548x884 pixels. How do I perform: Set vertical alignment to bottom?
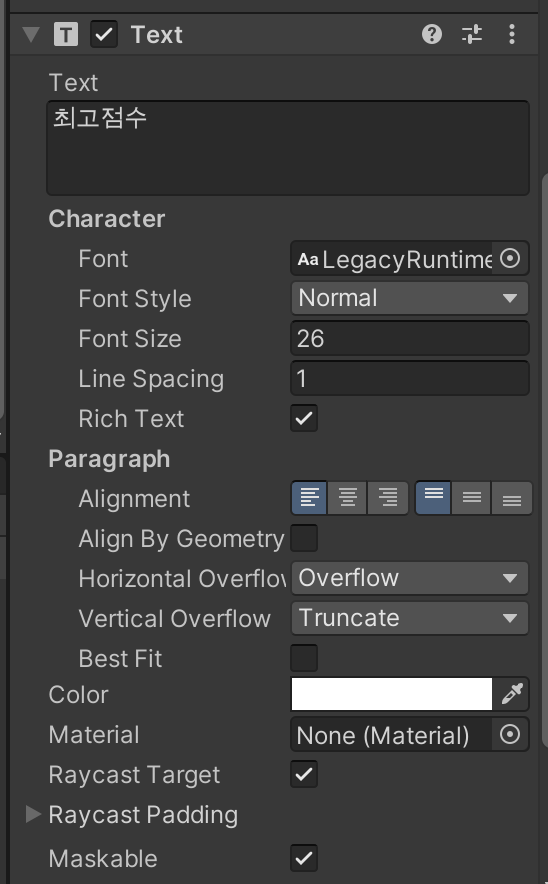coord(512,498)
